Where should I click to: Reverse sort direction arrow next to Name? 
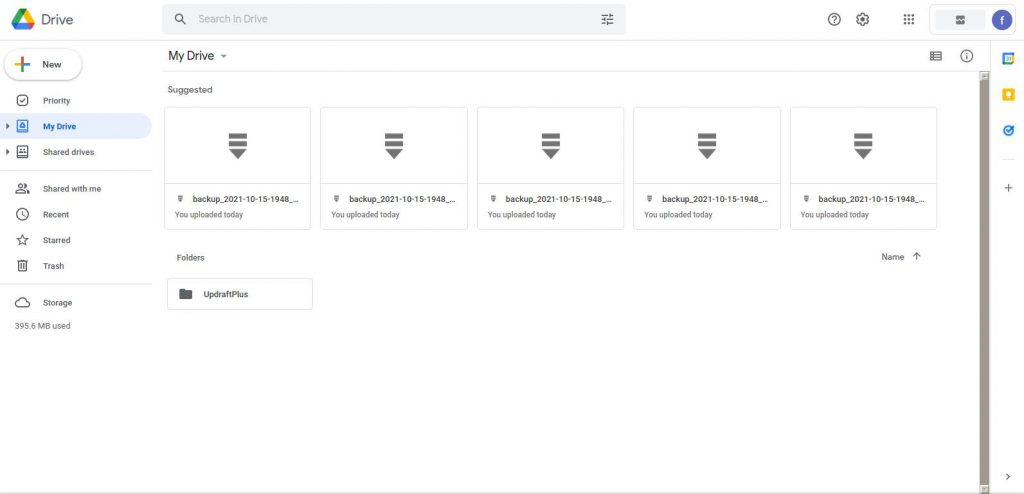(916, 257)
